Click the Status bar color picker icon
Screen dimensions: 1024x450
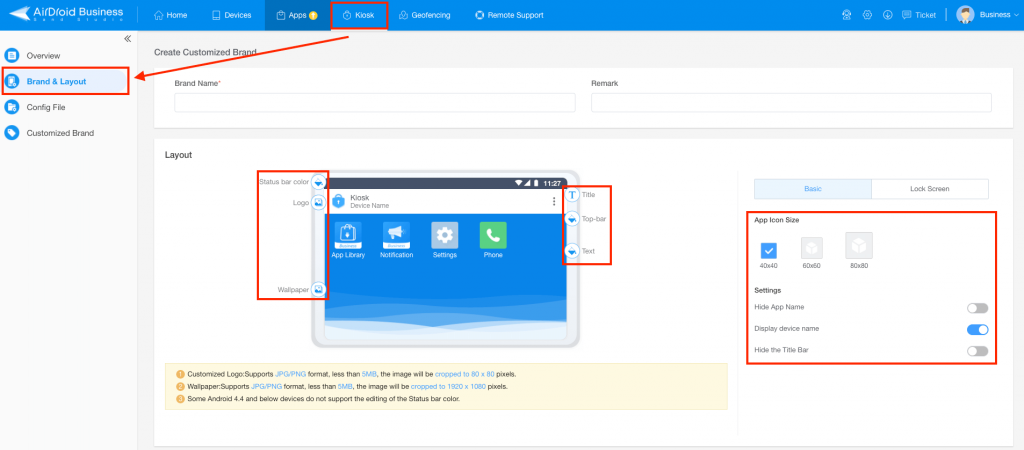click(x=318, y=182)
